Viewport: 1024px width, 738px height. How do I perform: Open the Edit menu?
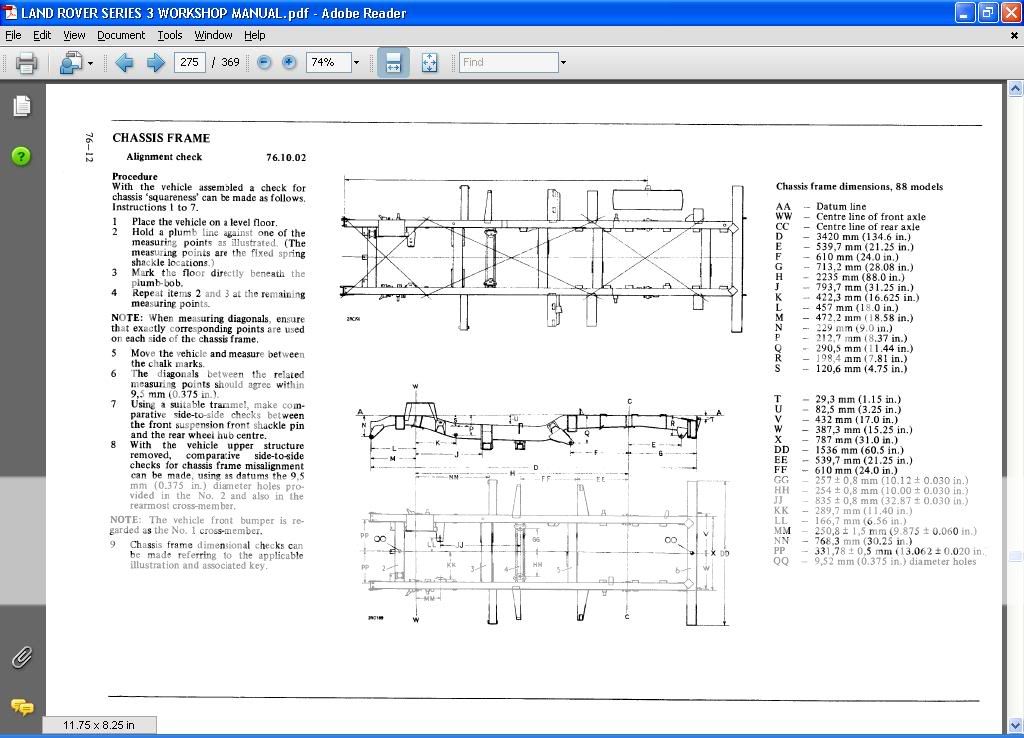(x=42, y=35)
